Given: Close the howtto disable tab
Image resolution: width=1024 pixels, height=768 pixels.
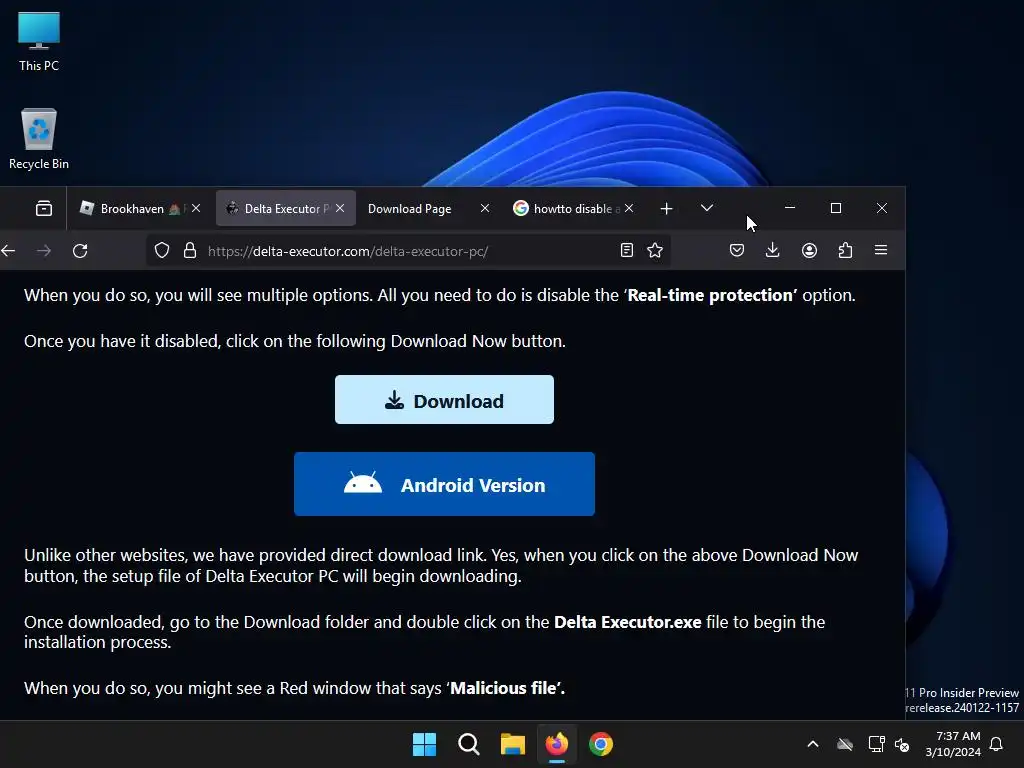Looking at the screenshot, I should coord(628,208).
